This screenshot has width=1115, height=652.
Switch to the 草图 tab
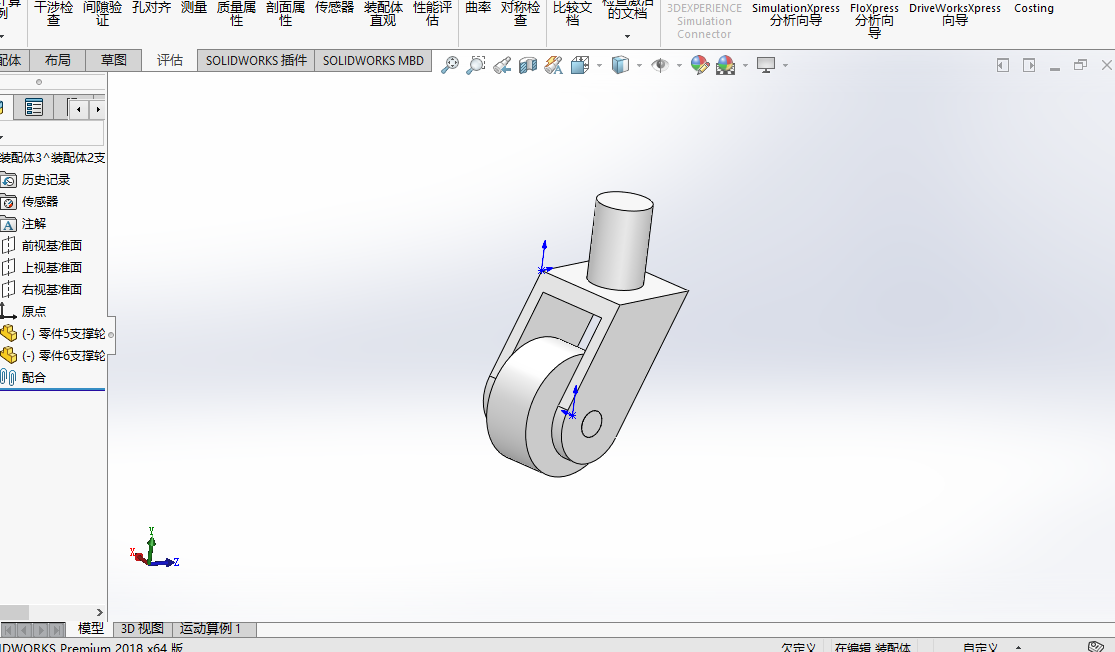click(113, 60)
